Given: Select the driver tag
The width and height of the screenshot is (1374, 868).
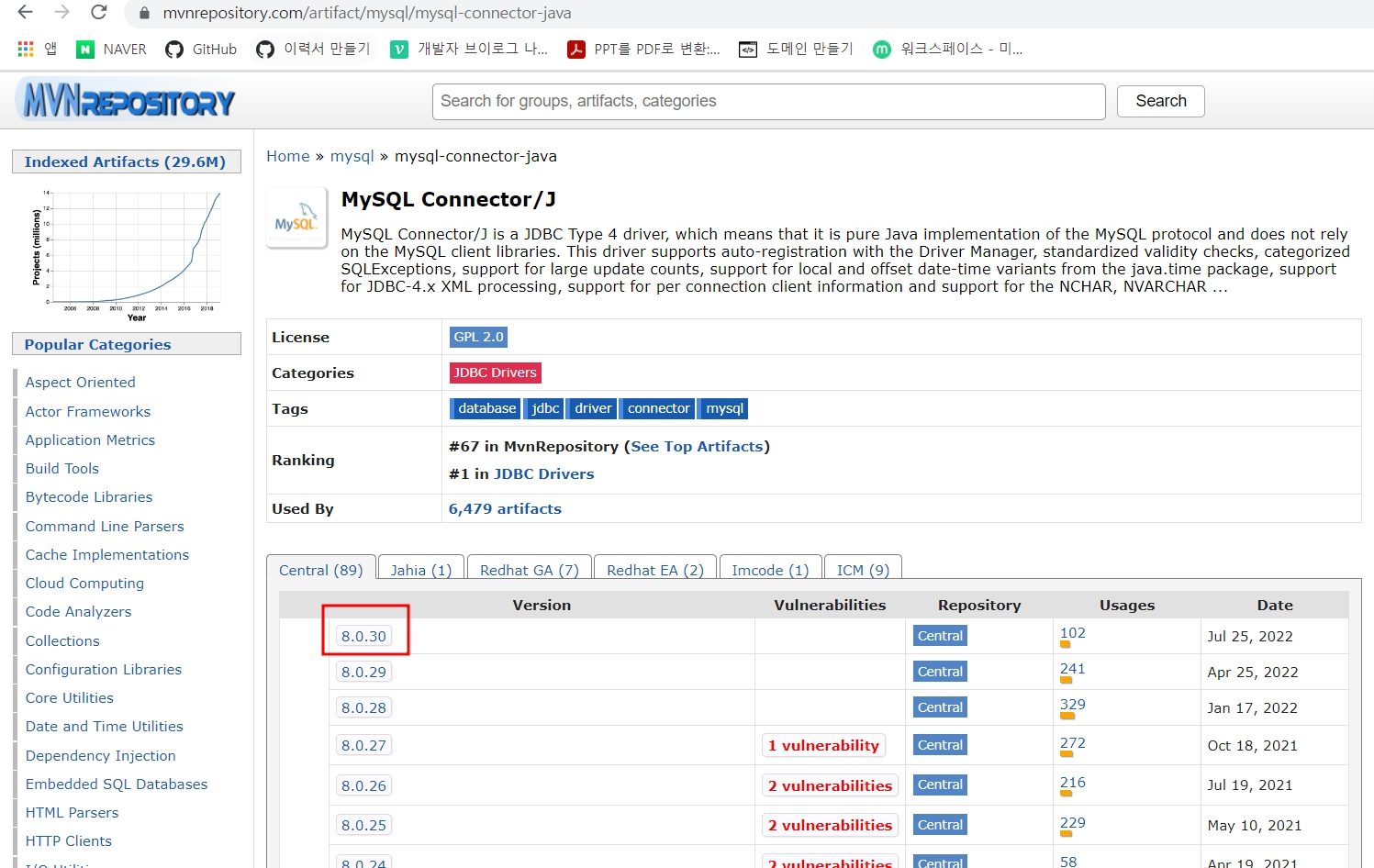Looking at the screenshot, I should coord(593,408).
